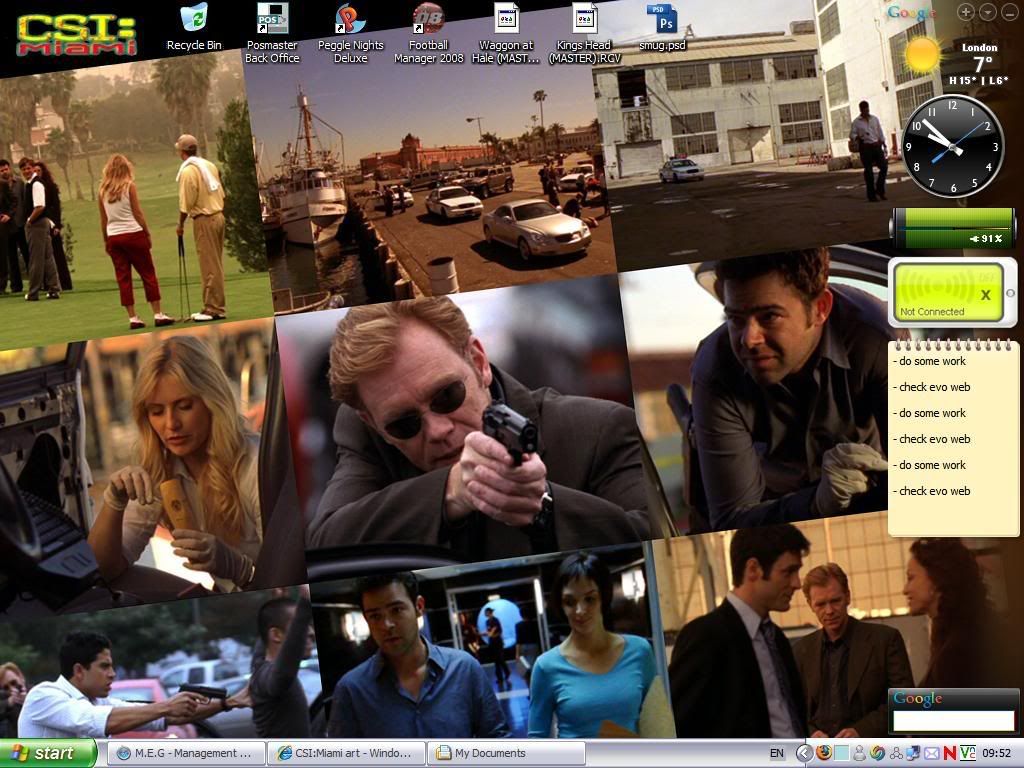
Task: Click the three-node network tray icon
Action: point(896,754)
